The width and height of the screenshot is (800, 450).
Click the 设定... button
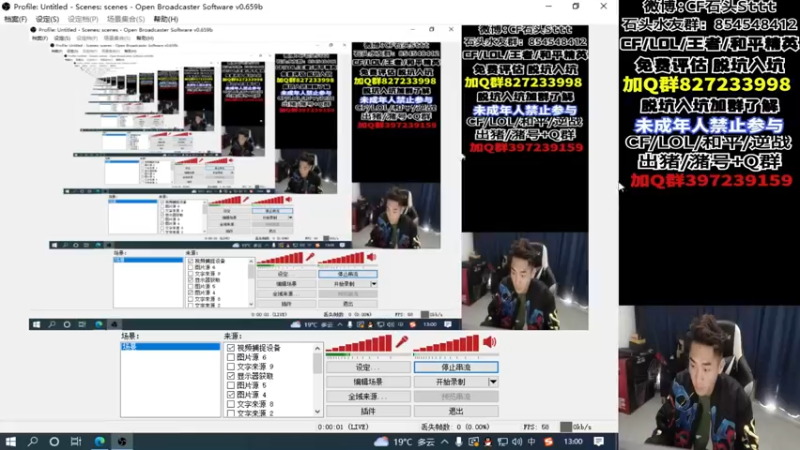(368, 367)
